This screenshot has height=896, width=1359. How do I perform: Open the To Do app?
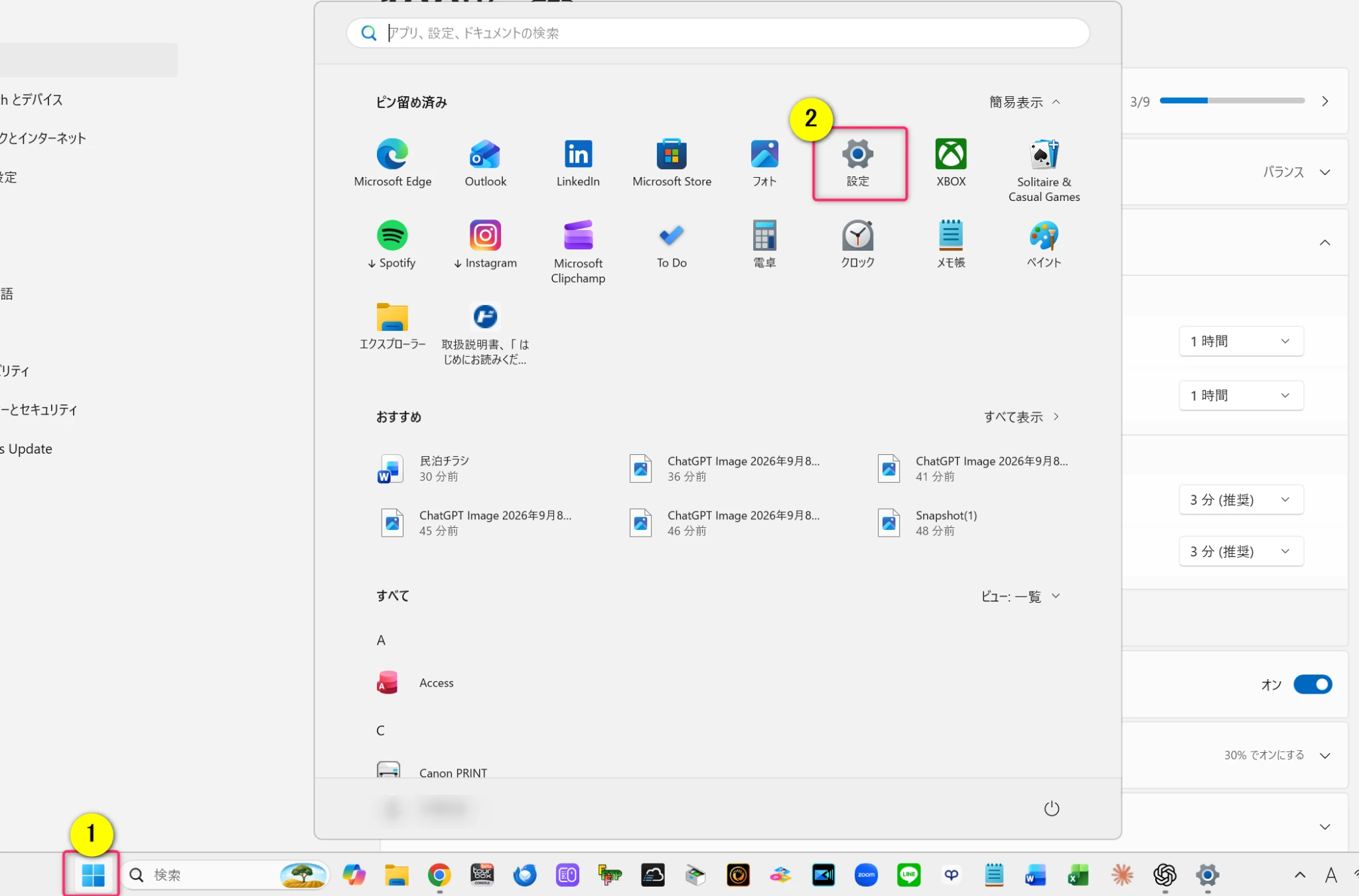click(x=672, y=245)
